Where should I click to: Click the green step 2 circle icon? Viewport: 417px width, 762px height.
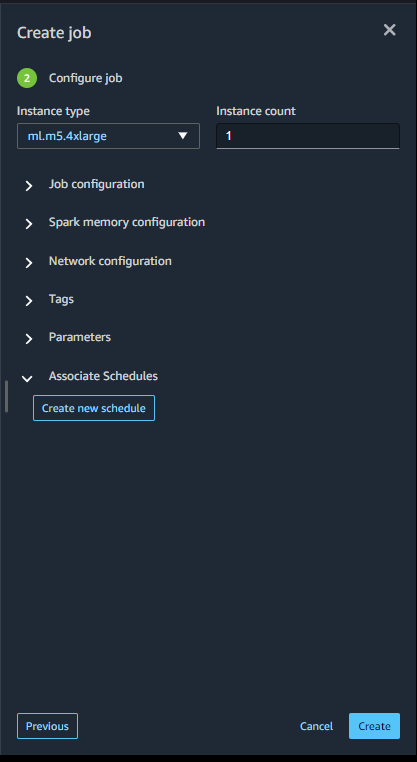coord(27,78)
